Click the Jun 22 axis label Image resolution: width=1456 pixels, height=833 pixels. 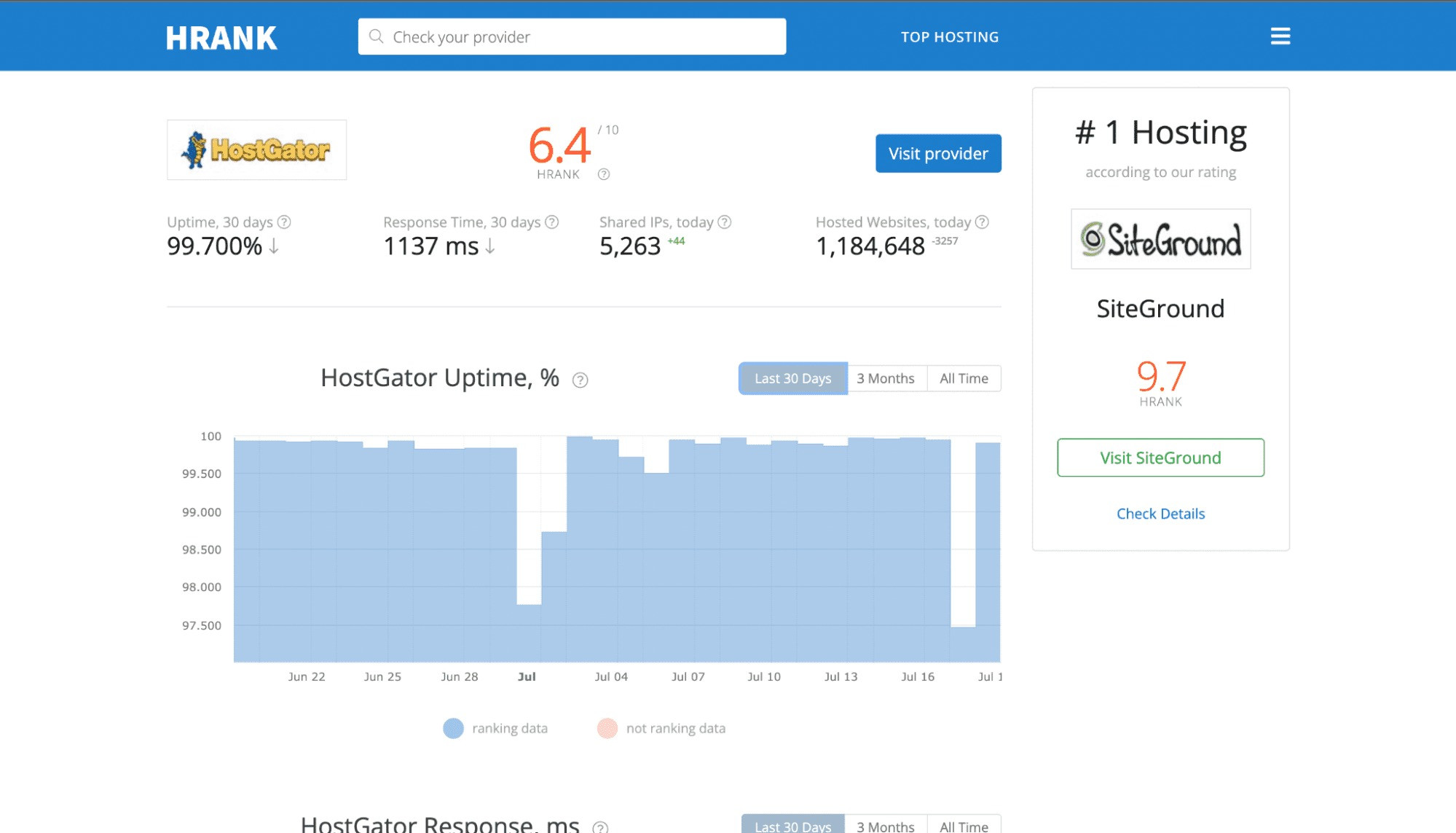pos(307,676)
